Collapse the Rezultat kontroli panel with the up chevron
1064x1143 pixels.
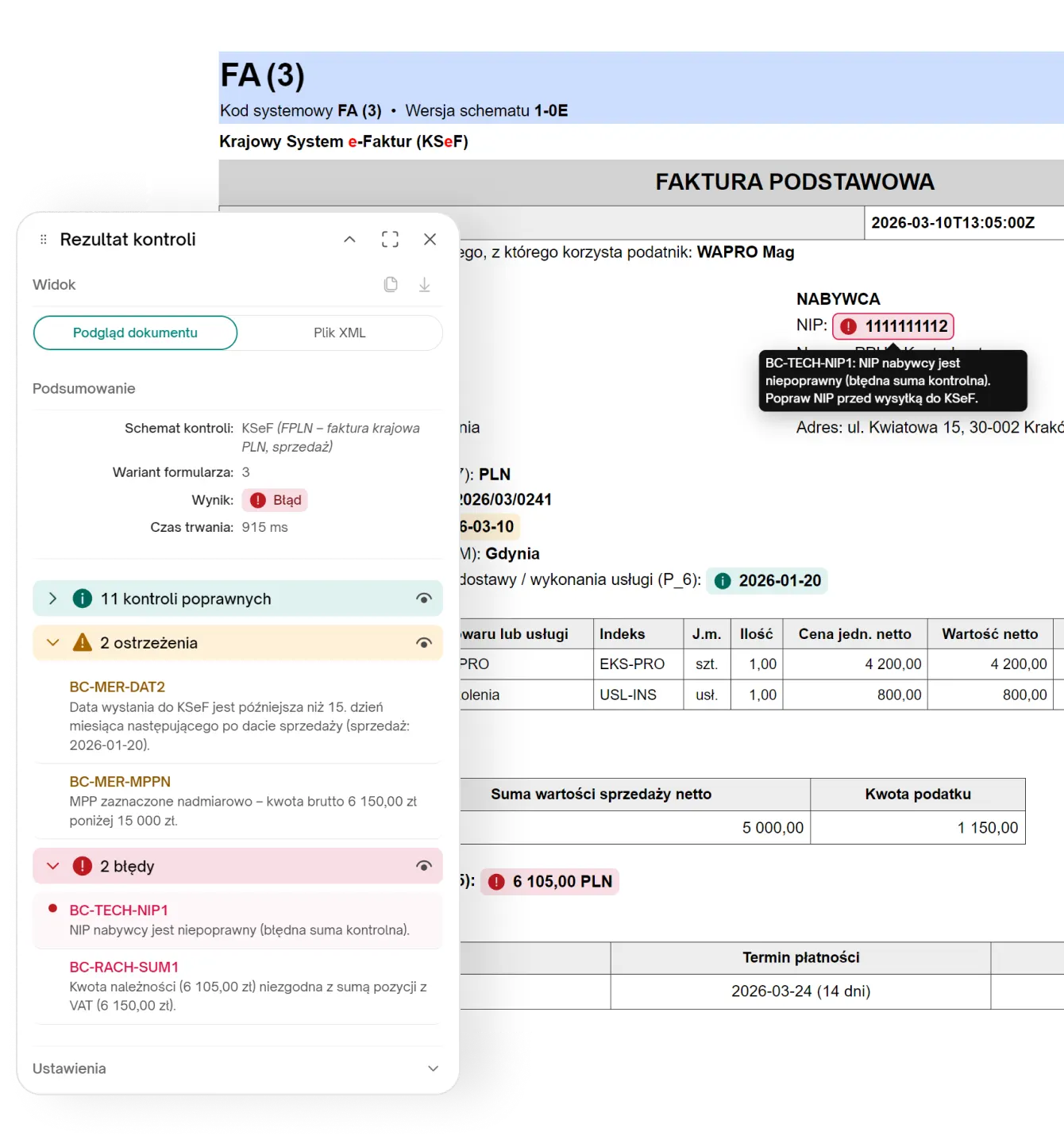[349, 240]
